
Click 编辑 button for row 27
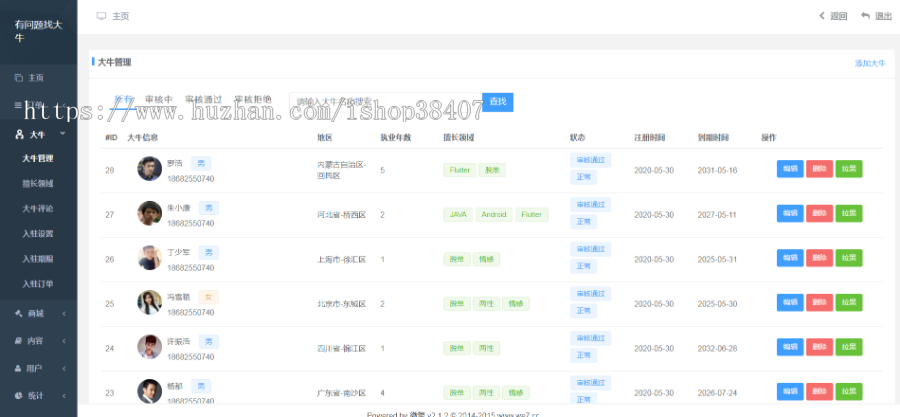790,213
